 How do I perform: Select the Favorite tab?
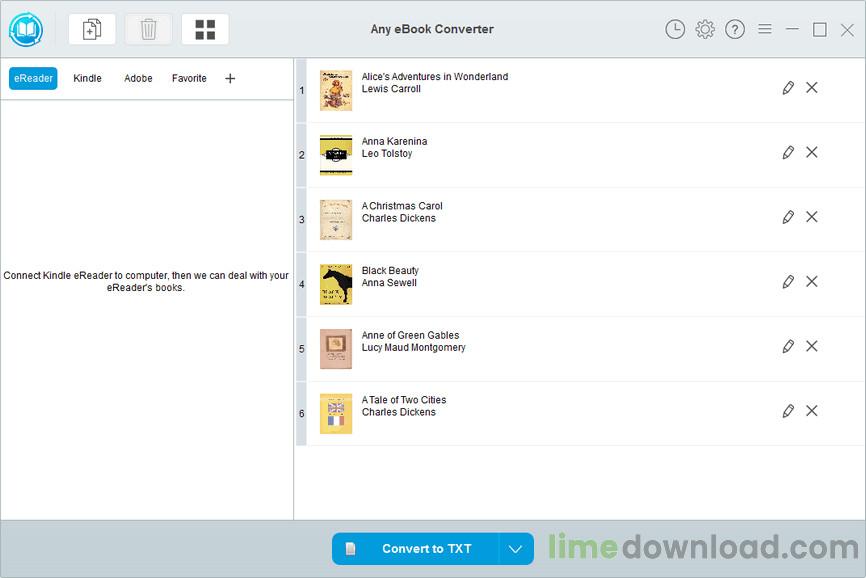189,78
